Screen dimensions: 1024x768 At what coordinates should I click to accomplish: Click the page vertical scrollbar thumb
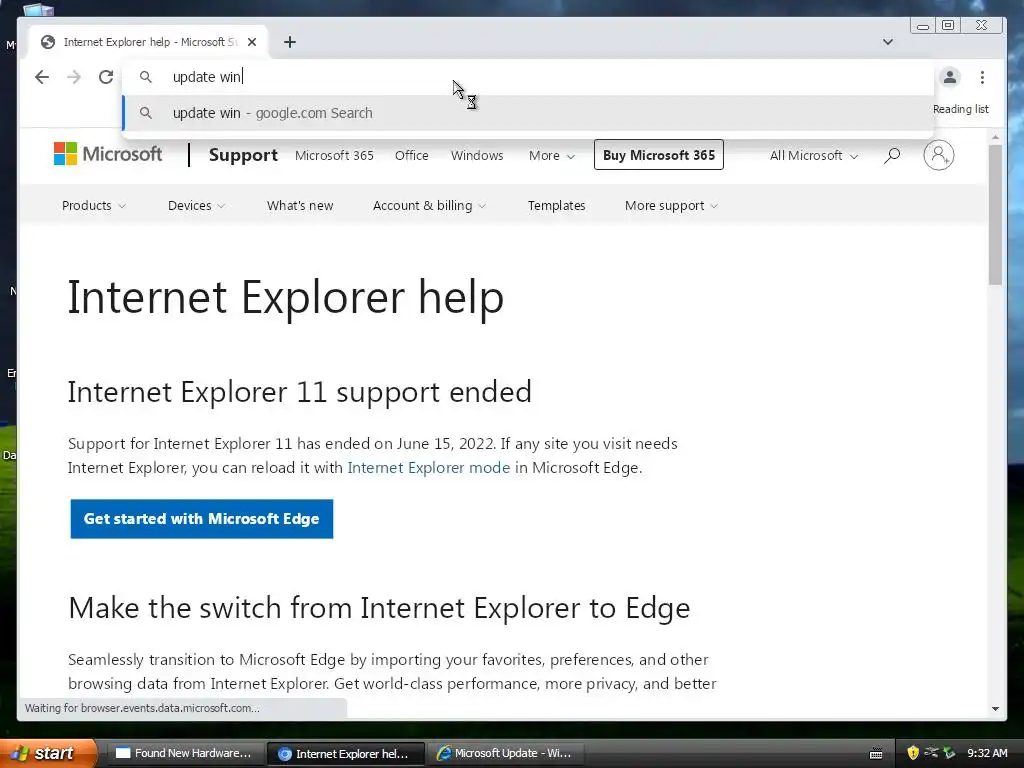tap(995, 214)
